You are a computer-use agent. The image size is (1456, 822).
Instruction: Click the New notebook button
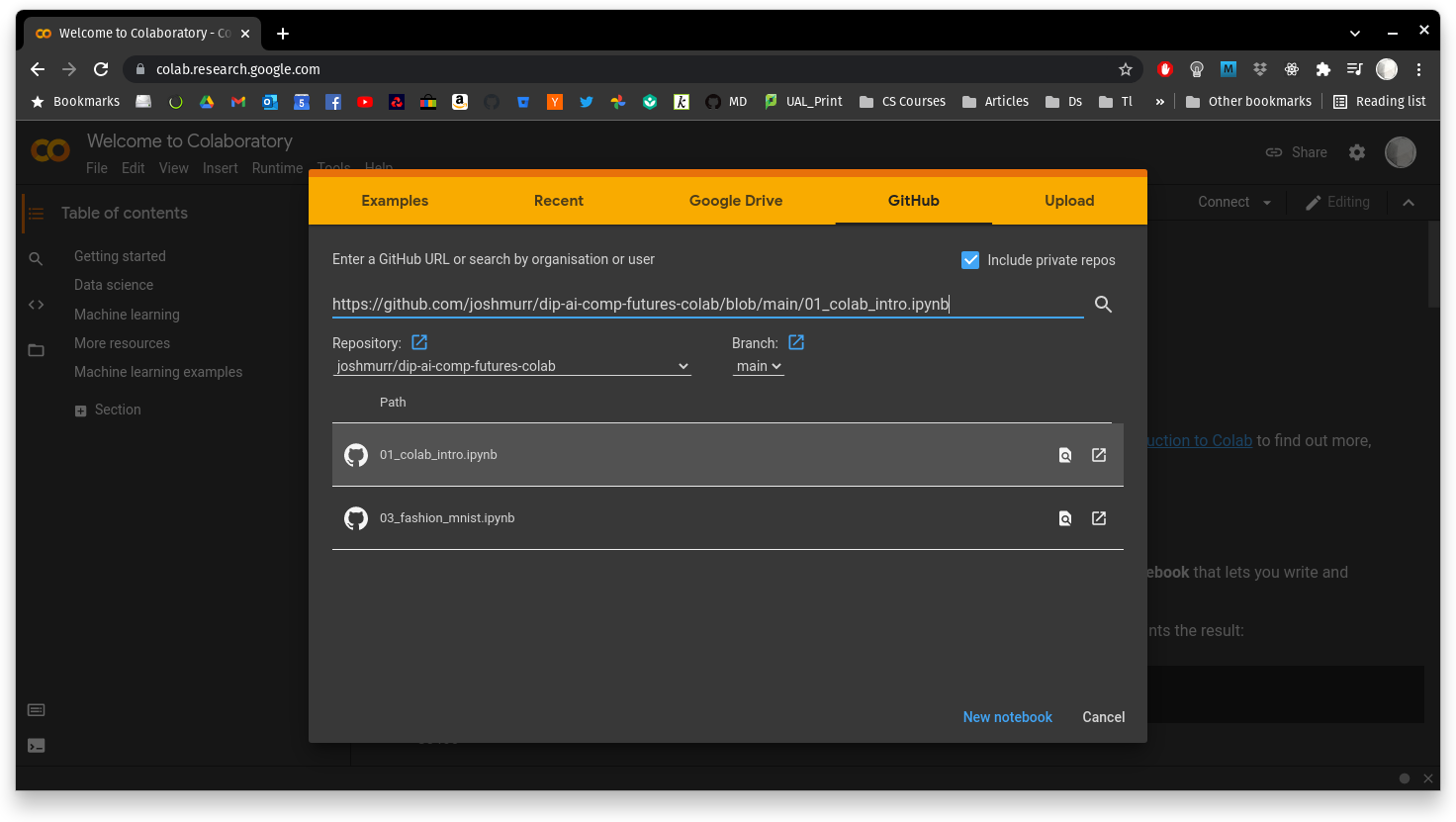[1008, 717]
